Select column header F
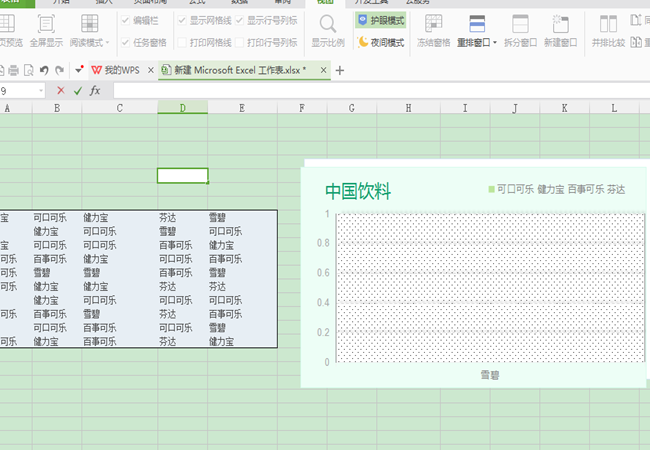Screen dimensions: 650x450 pos(302,108)
